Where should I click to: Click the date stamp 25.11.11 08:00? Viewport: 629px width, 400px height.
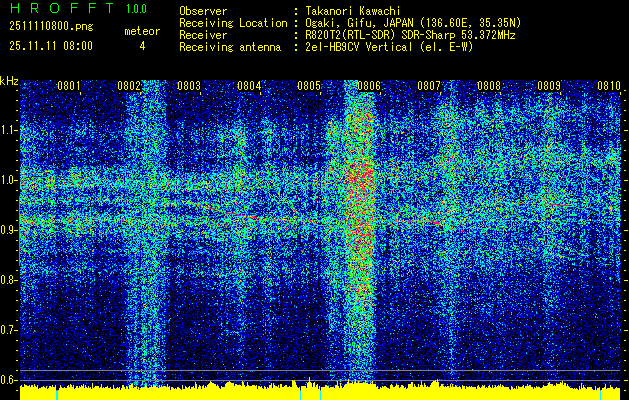[51, 45]
